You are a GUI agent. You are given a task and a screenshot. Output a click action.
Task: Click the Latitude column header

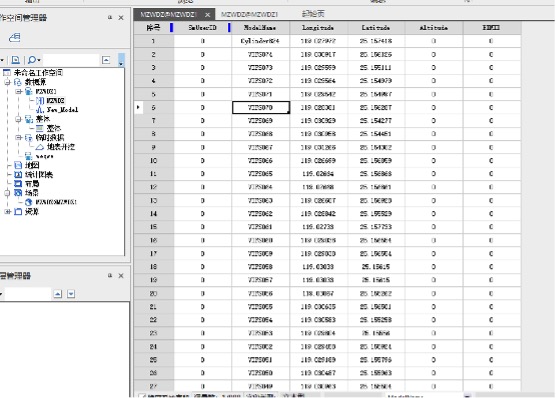click(376, 28)
